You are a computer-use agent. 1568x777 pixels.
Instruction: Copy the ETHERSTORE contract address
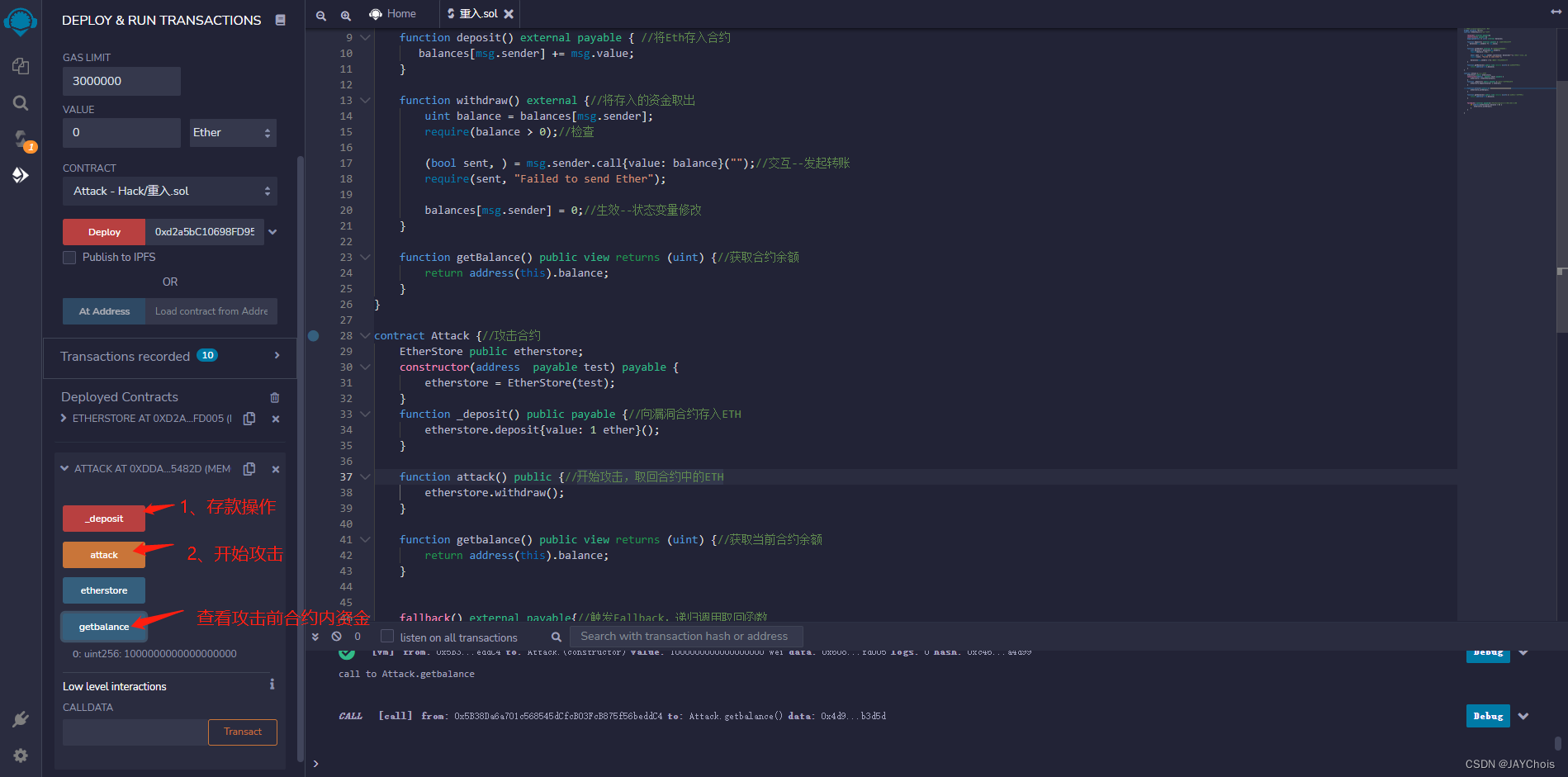point(249,419)
